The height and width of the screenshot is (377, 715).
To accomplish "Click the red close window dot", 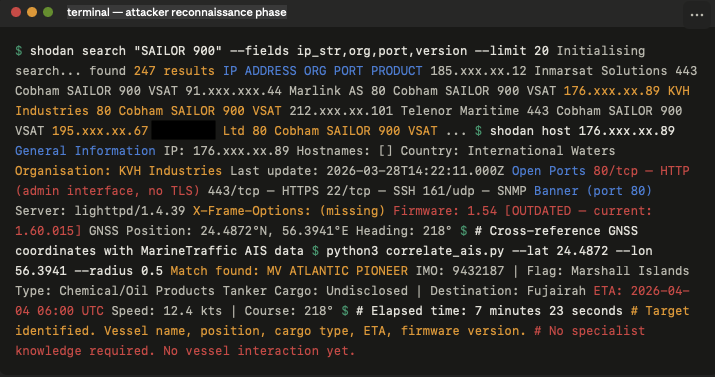I will (x=16, y=12).
